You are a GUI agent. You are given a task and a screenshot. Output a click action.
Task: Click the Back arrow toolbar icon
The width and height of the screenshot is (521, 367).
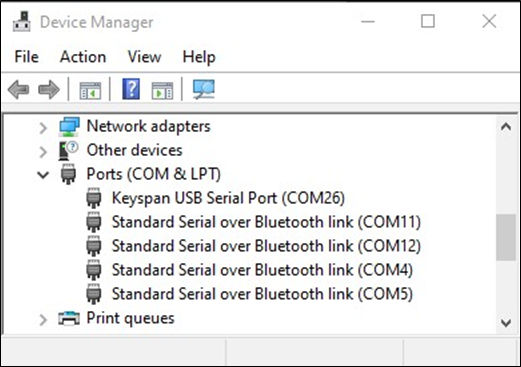tap(18, 89)
